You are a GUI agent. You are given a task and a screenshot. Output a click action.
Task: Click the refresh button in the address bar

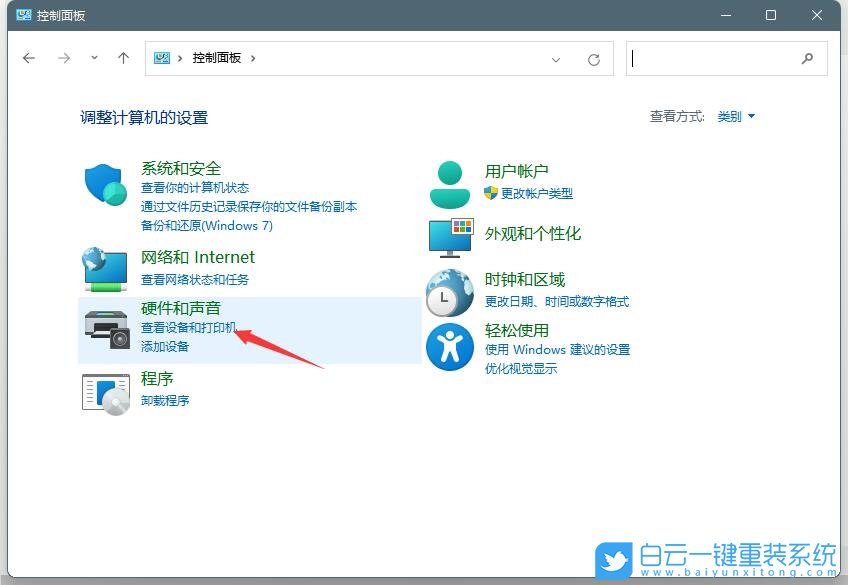(596, 58)
